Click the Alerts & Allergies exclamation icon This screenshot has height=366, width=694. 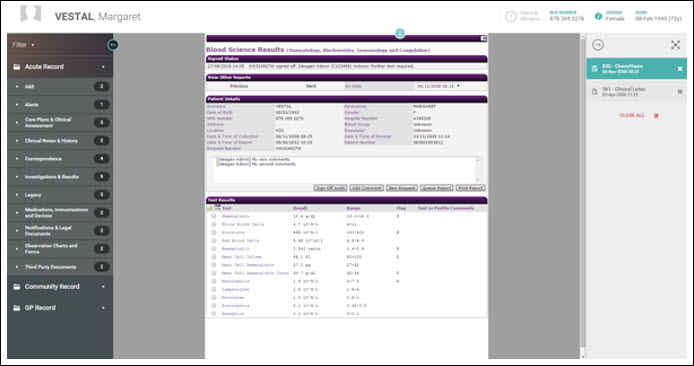[x=511, y=17]
